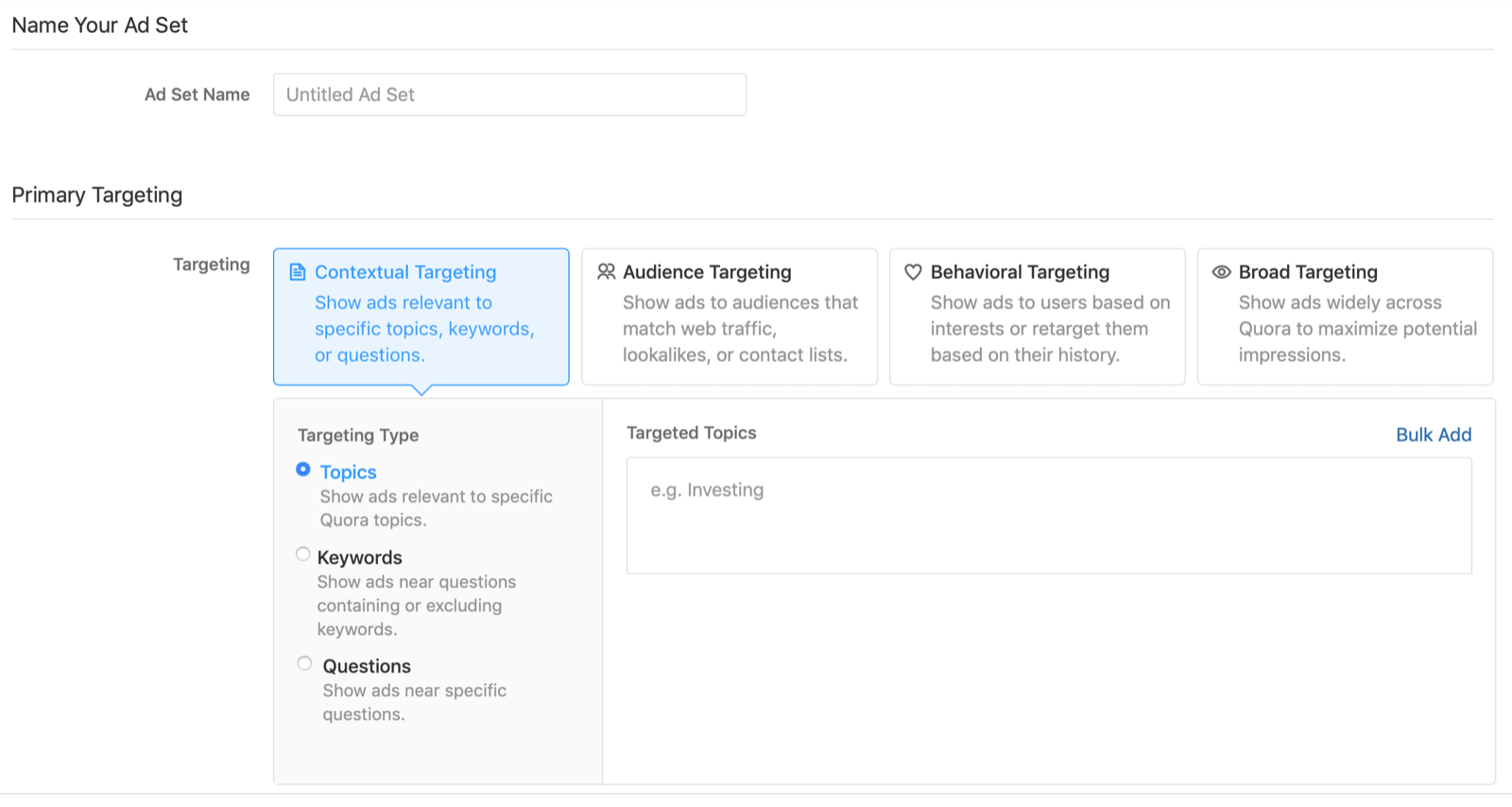The image size is (1512, 807).
Task: Click the Contextual Targeting document icon
Action: (x=298, y=272)
